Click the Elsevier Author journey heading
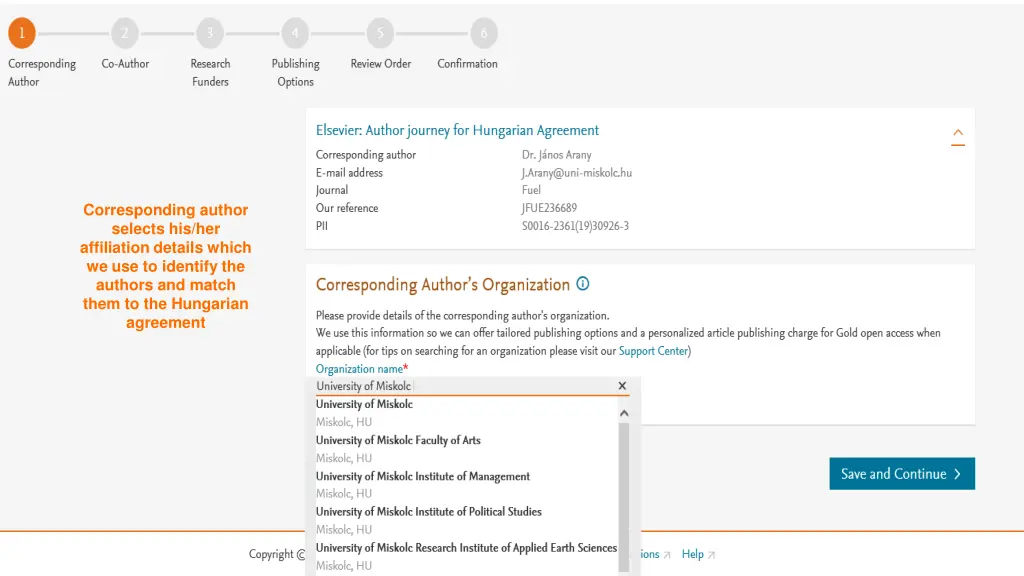The width and height of the screenshot is (1024, 576). pos(457,130)
